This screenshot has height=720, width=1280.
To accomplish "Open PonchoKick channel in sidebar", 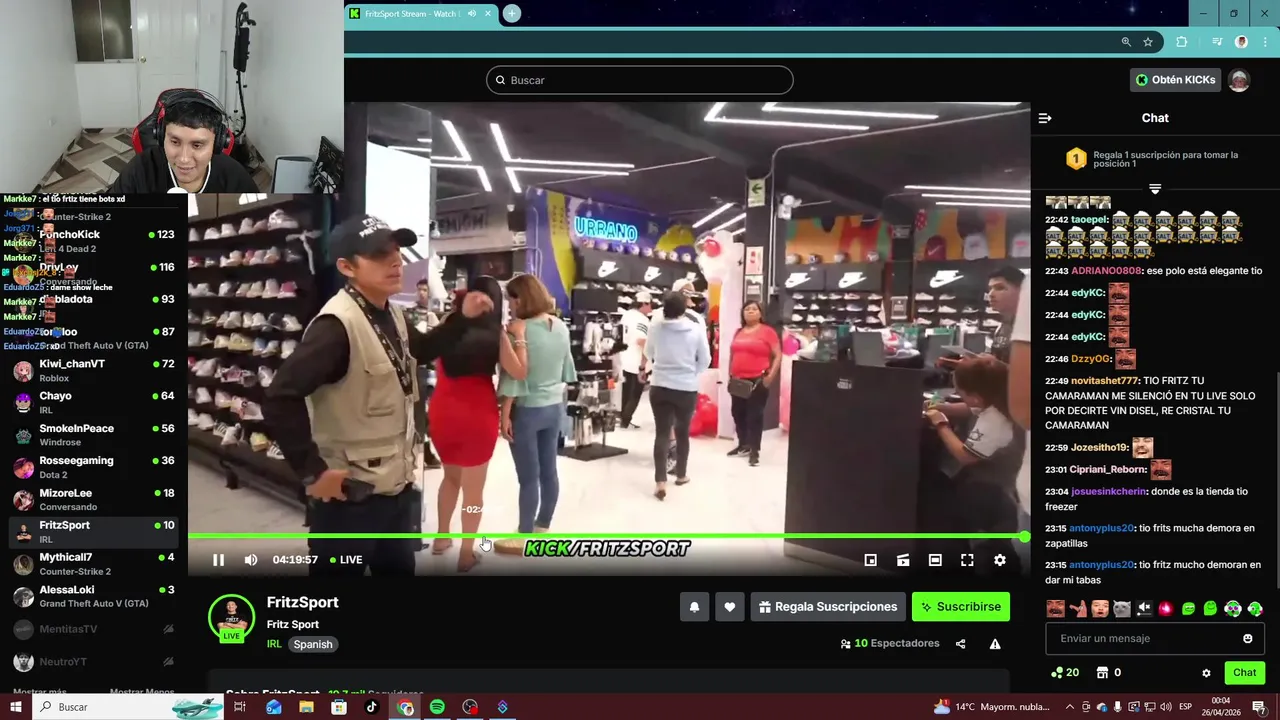I will click(94, 241).
